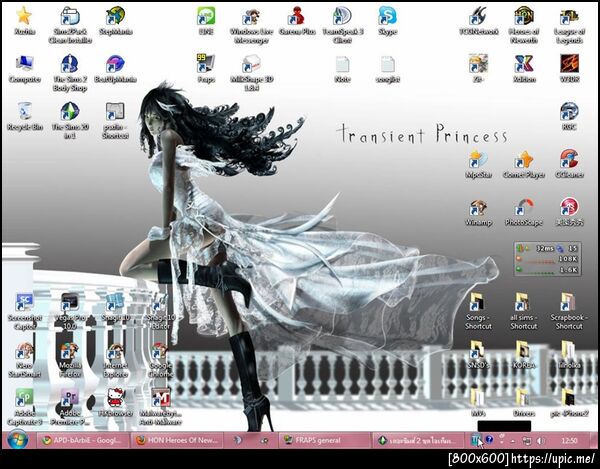Click the network tray icon
Image resolution: width=600 pixels, height=469 pixels.
click(x=527, y=441)
